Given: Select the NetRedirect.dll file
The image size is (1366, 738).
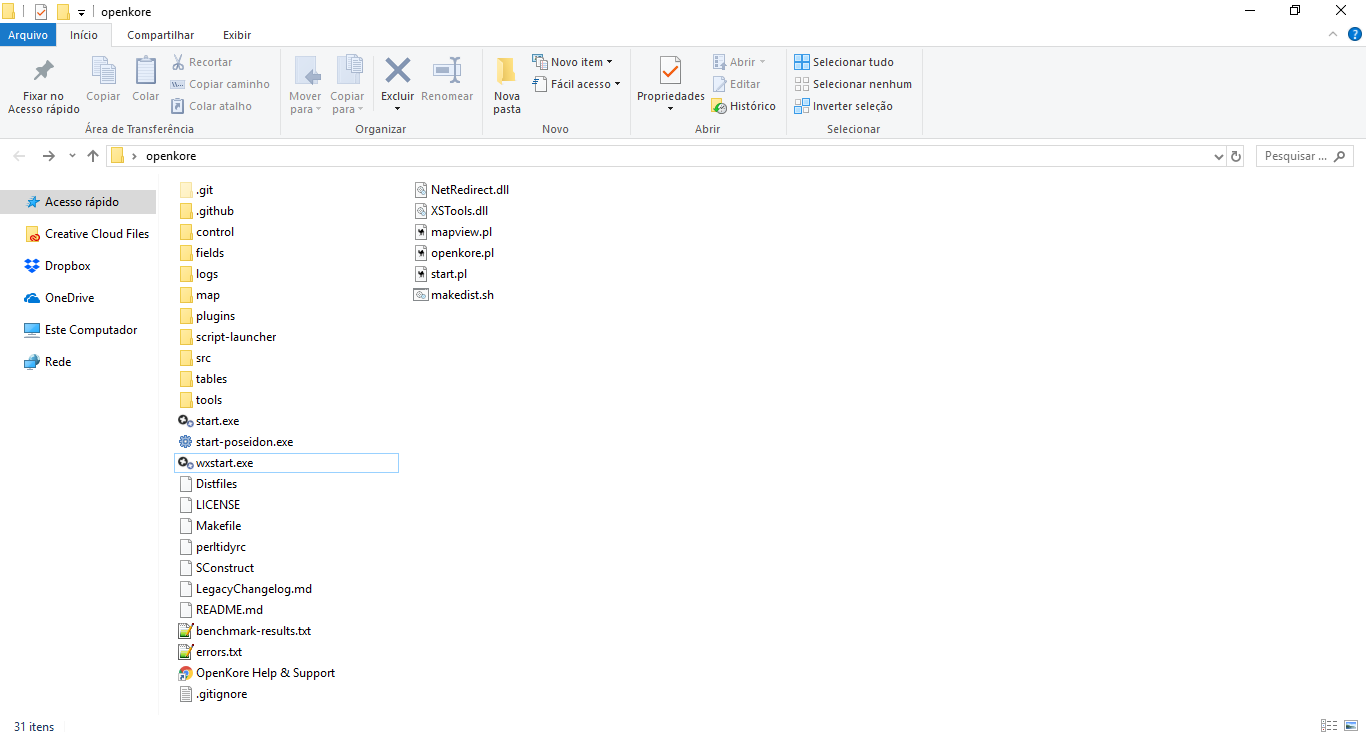Looking at the screenshot, I should coord(463,190).
